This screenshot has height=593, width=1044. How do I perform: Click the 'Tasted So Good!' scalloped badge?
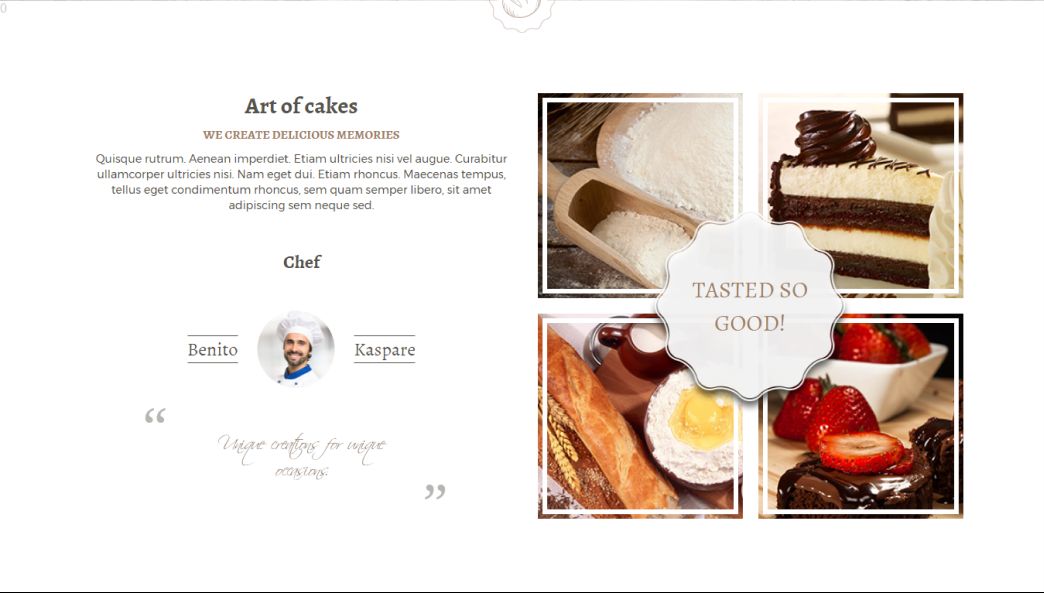click(750, 306)
